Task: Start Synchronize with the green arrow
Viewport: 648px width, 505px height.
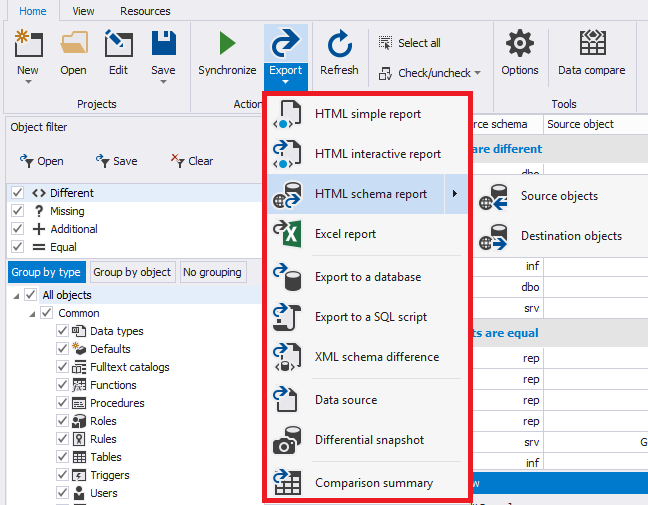Action: tap(227, 43)
